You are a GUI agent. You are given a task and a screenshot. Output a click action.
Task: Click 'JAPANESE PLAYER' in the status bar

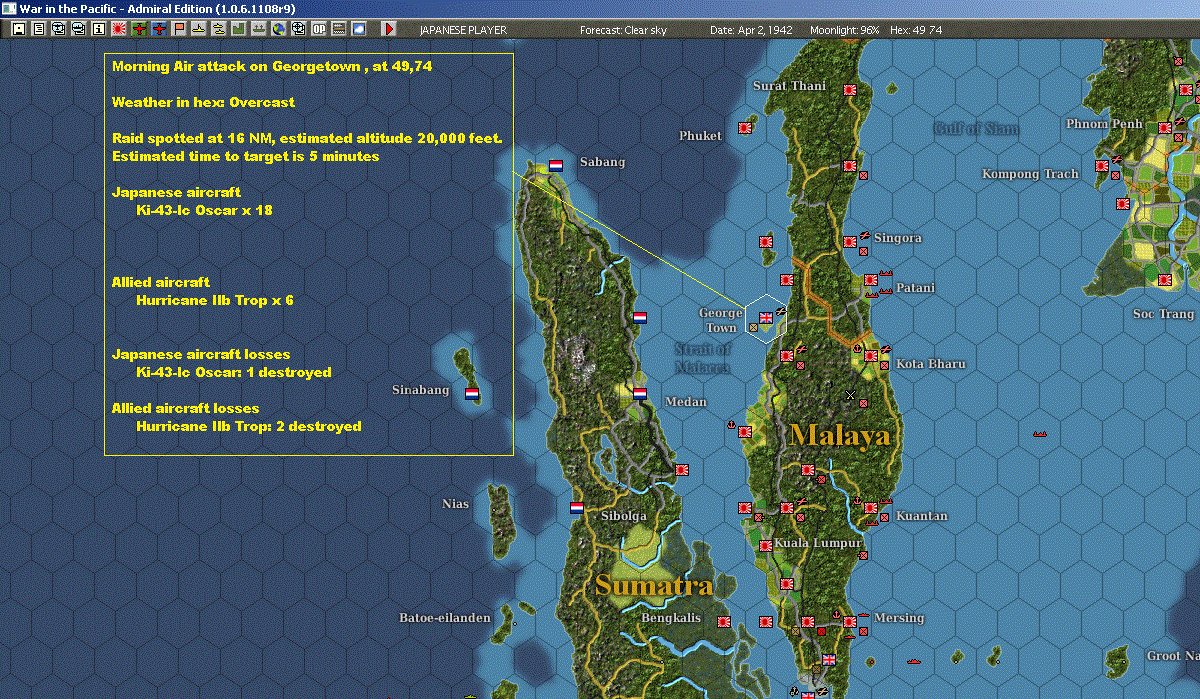click(x=461, y=30)
